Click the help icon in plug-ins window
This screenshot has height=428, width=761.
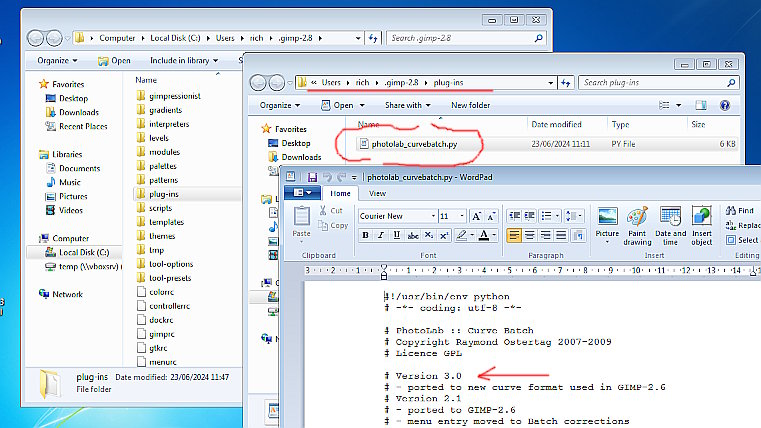[725, 105]
